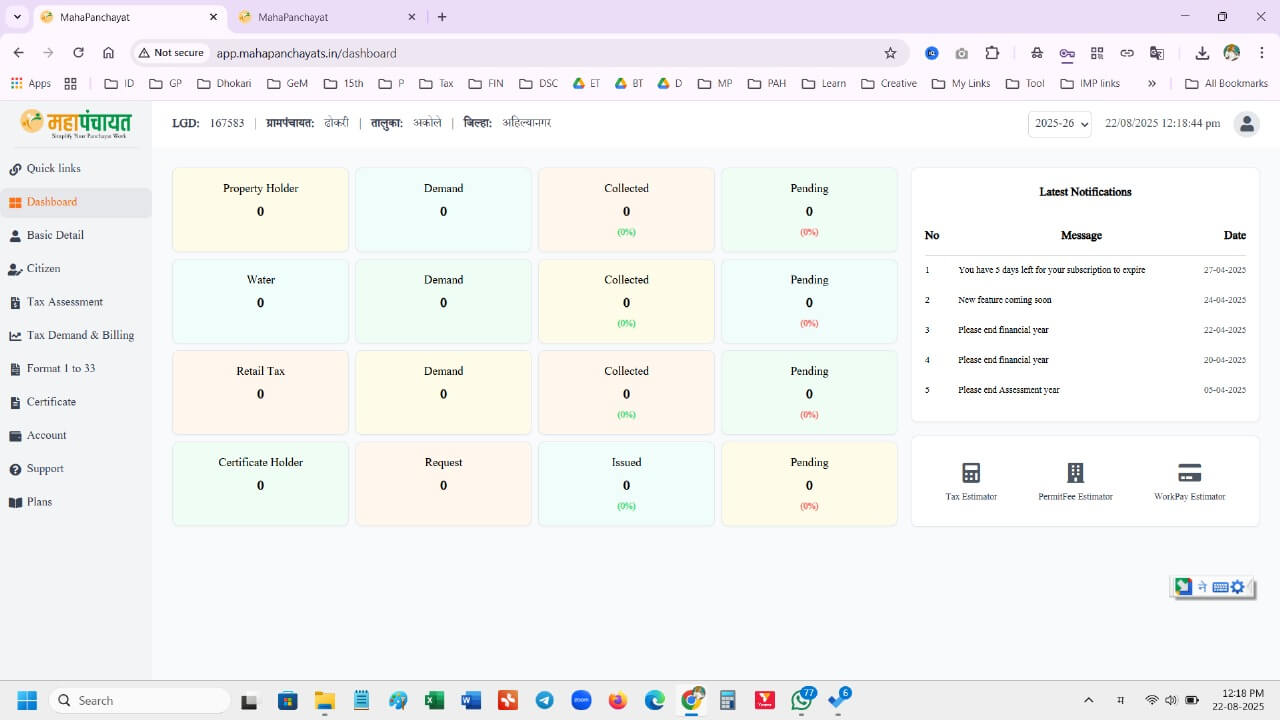This screenshot has width=1280, height=720.
Task: Open WhatsApp from the taskbar
Action: tap(801, 700)
